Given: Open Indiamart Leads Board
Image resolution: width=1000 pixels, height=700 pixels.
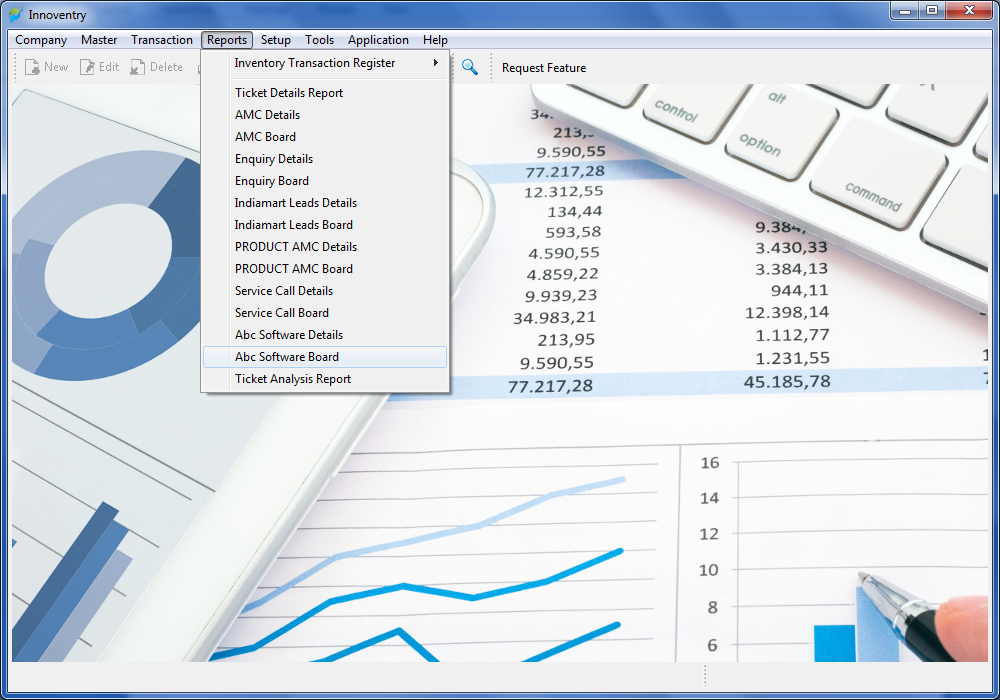Looking at the screenshot, I should (325, 224).
